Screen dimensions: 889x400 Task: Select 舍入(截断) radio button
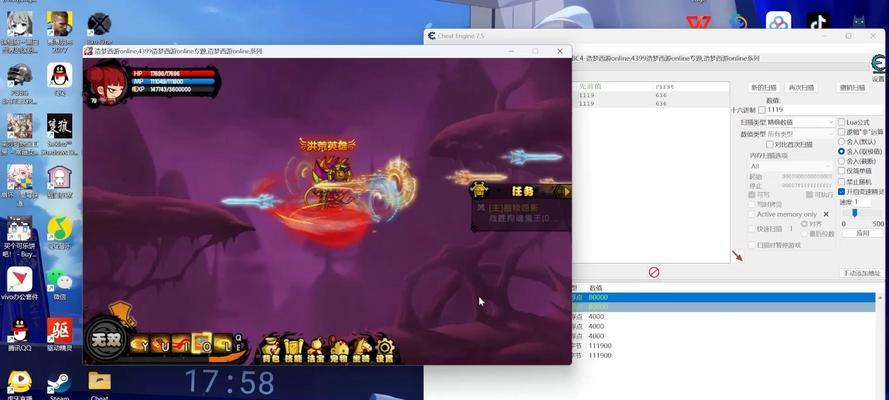[x=841, y=161]
